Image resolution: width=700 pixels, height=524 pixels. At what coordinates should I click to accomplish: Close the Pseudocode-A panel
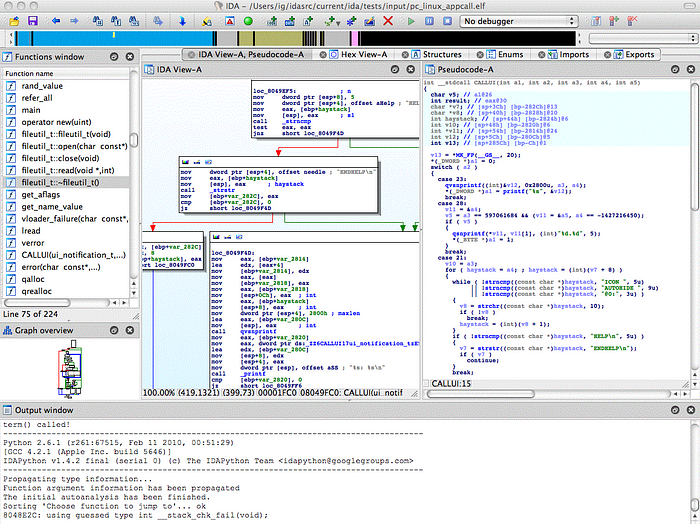pos(691,69)
